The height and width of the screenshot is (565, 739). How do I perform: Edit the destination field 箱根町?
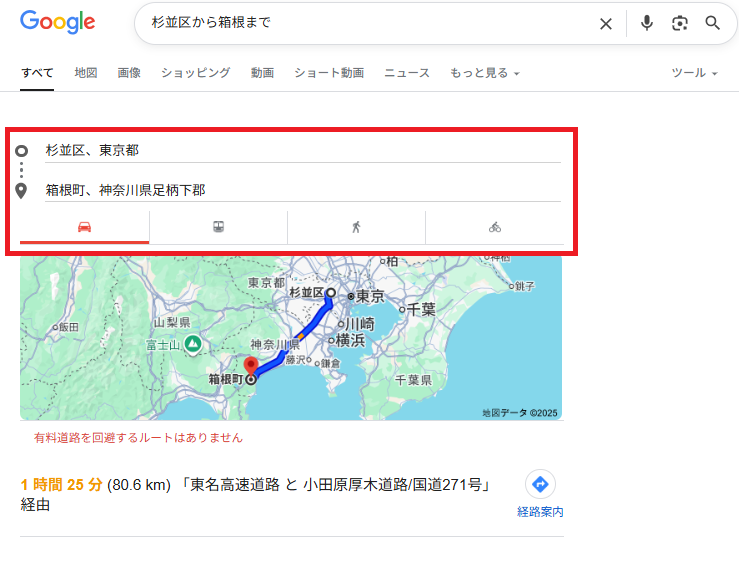click(300, 190)
